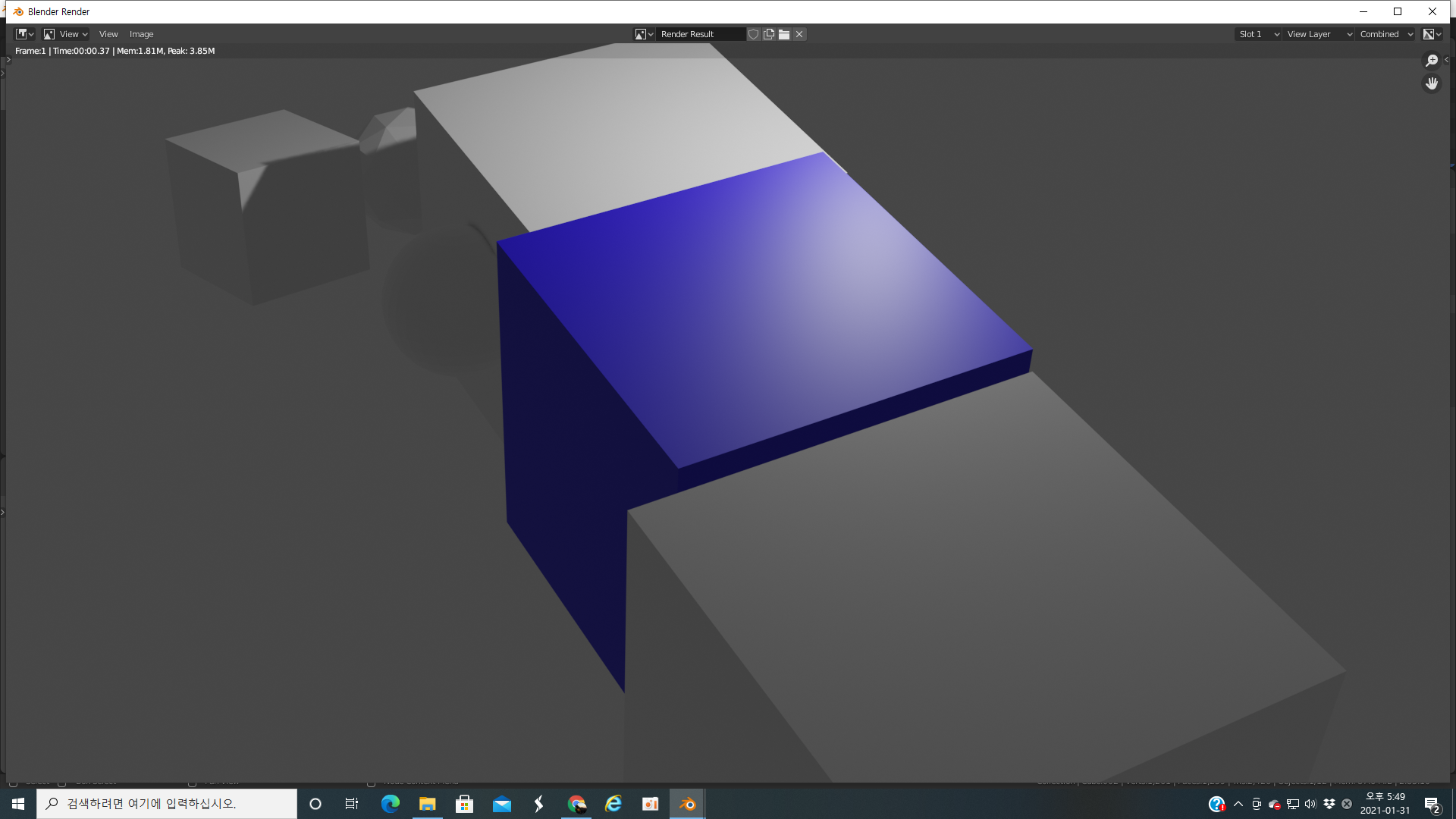1456x819 pixels.
Task: Click the Render Result name field
Action: click(x=699, y=34)
